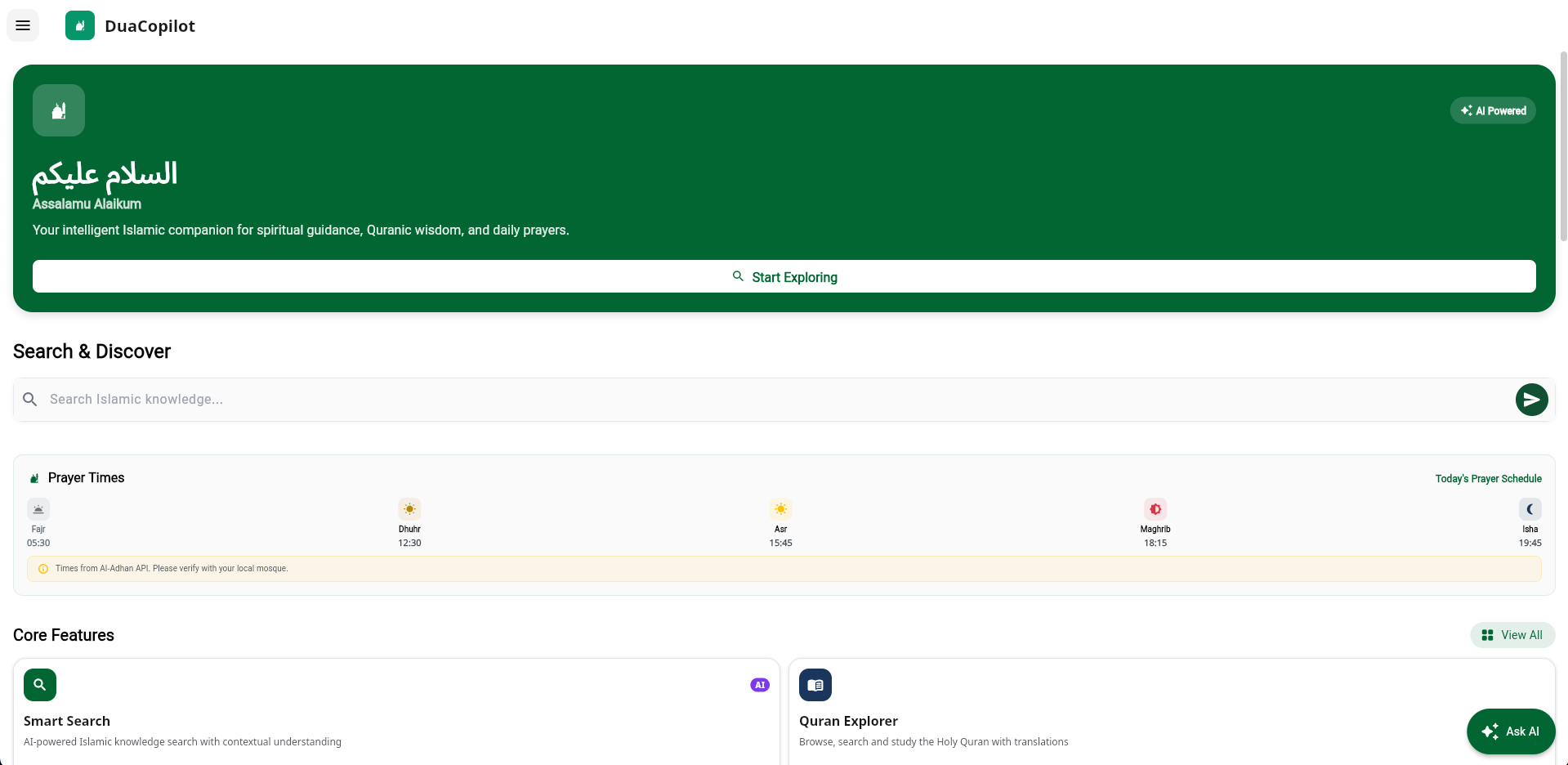Click the large mosque icon in the green banner
The width and height of the screenshot is (1568, 765).
click(x=59, y=110)
